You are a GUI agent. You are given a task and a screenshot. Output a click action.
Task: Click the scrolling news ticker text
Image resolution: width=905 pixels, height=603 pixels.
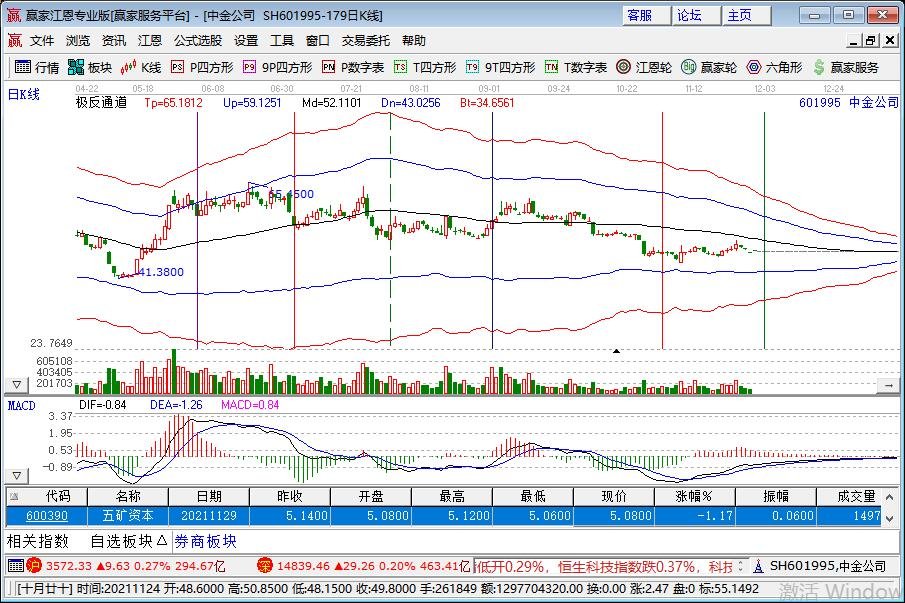click(x=604, y=567)
